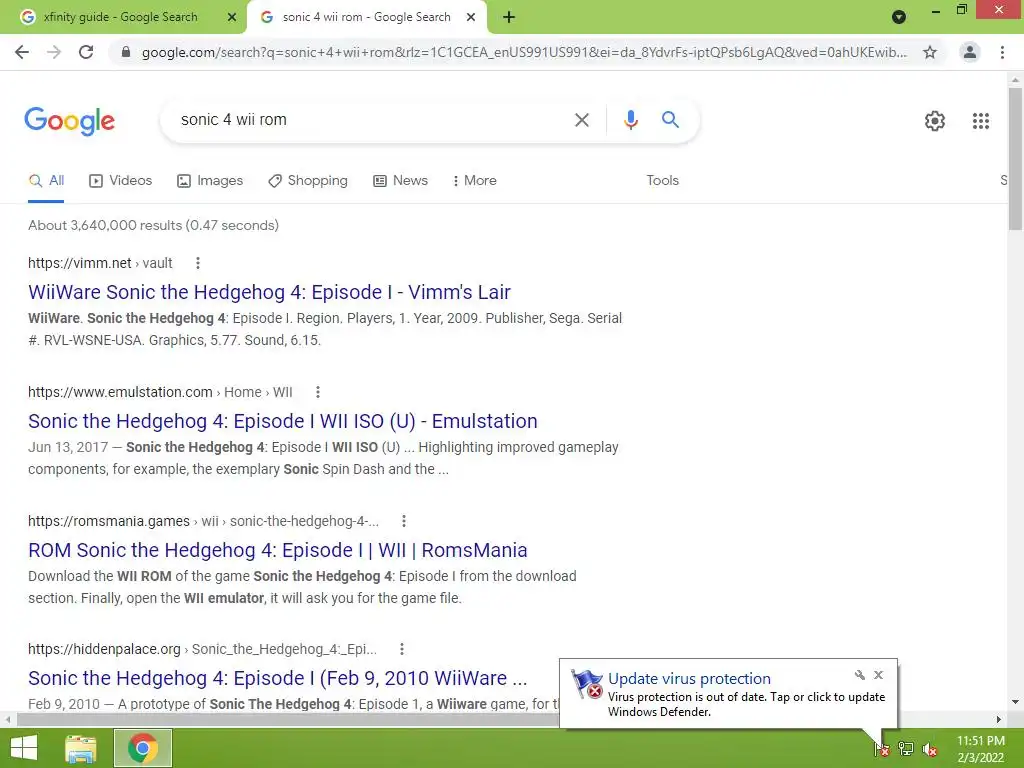1024x768 pixels.
Task: Click the vertical scrollbar thumb
Action: click(1015, 159)
